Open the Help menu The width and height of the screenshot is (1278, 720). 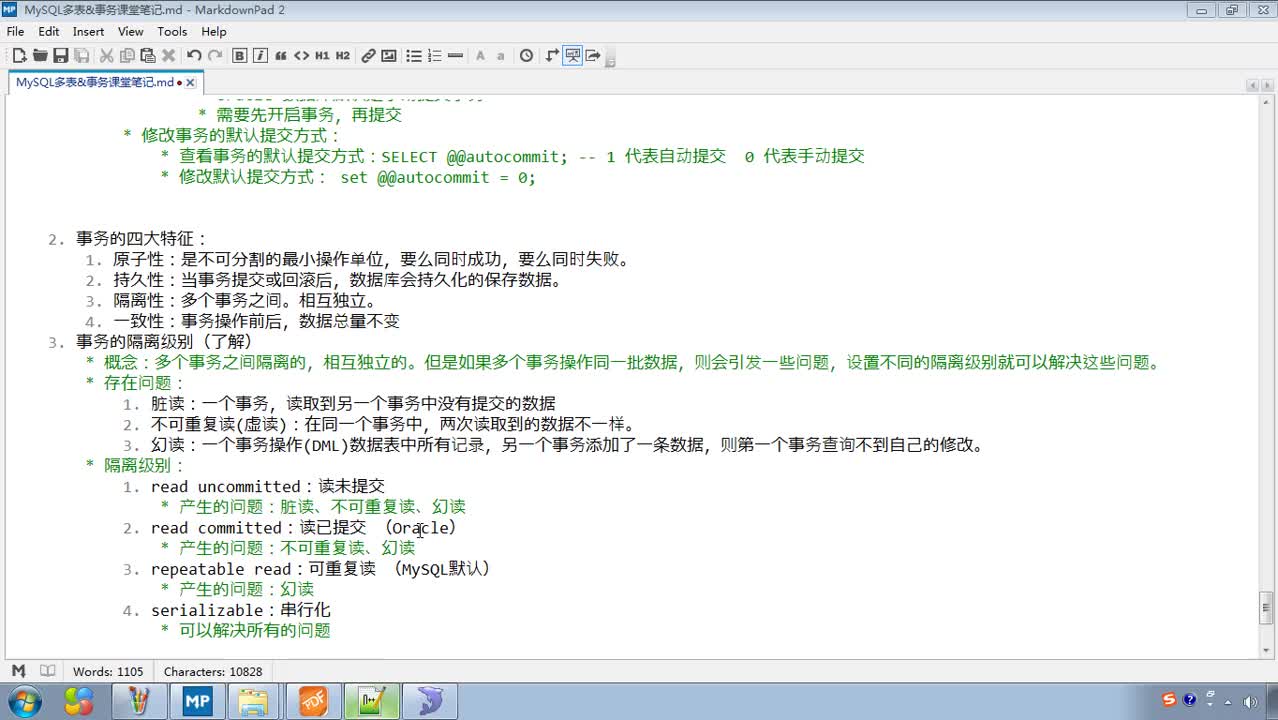214,32
